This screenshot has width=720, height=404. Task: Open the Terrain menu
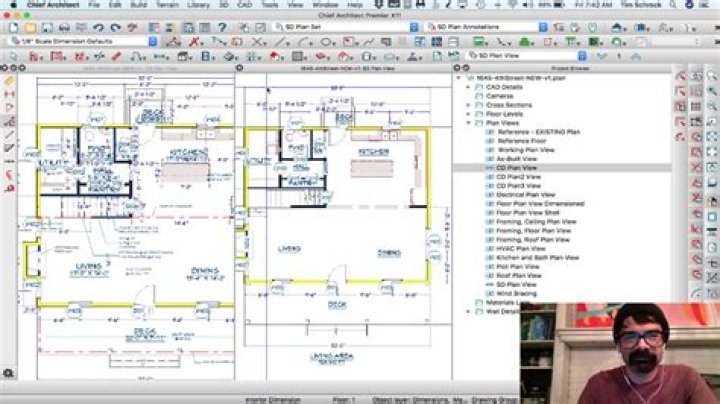[x=167, y=5]
